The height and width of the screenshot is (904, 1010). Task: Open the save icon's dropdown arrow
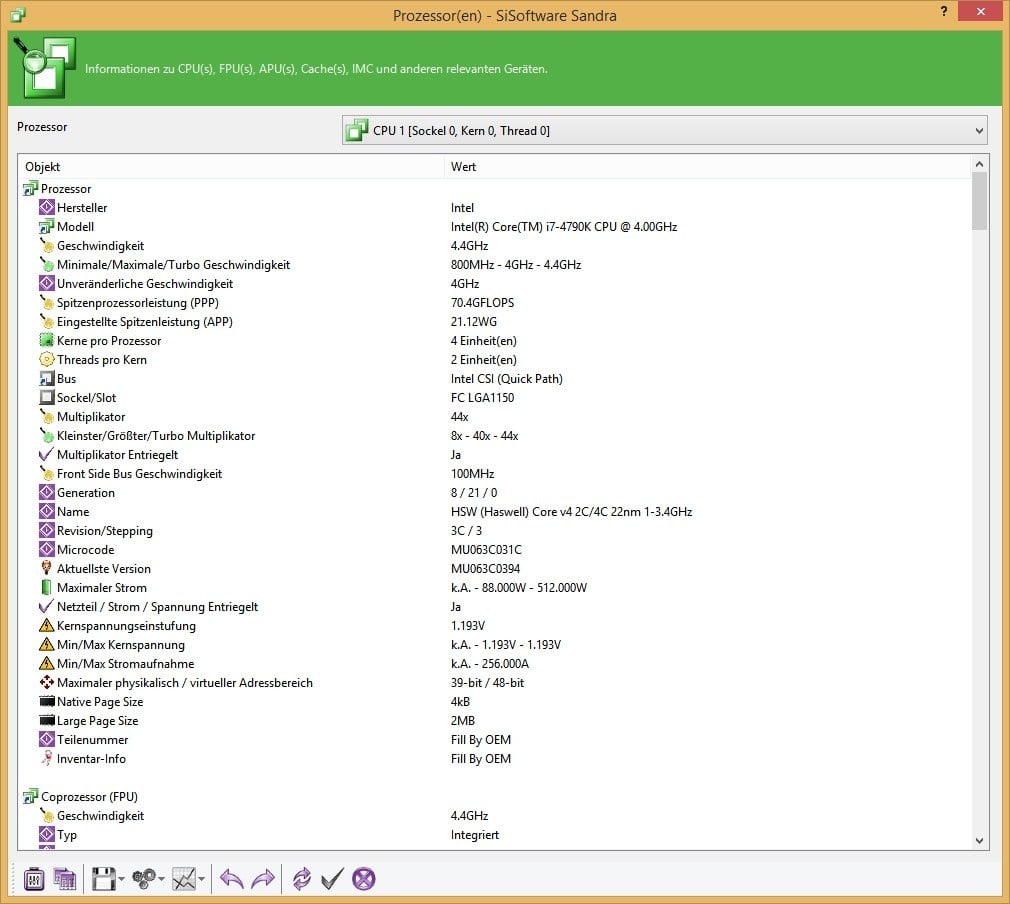(x=121, y=879)
